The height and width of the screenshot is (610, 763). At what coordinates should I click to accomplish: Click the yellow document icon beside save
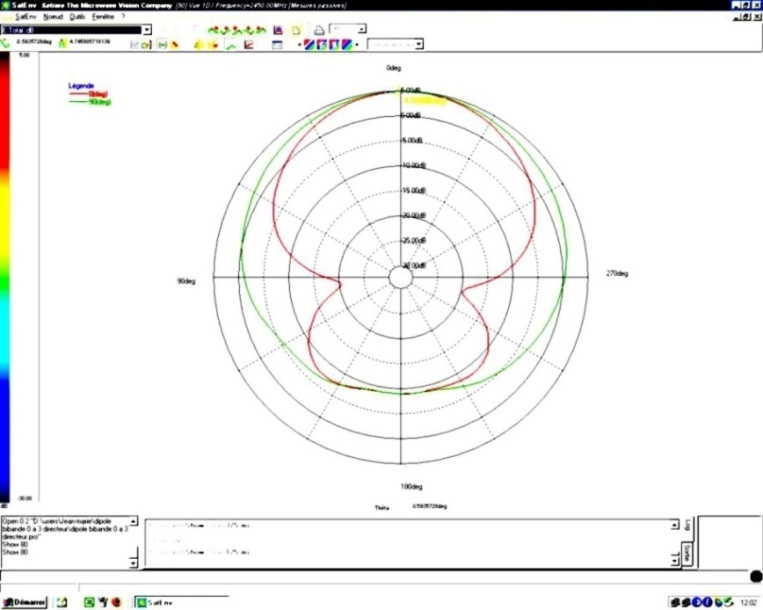click(296, 30)
